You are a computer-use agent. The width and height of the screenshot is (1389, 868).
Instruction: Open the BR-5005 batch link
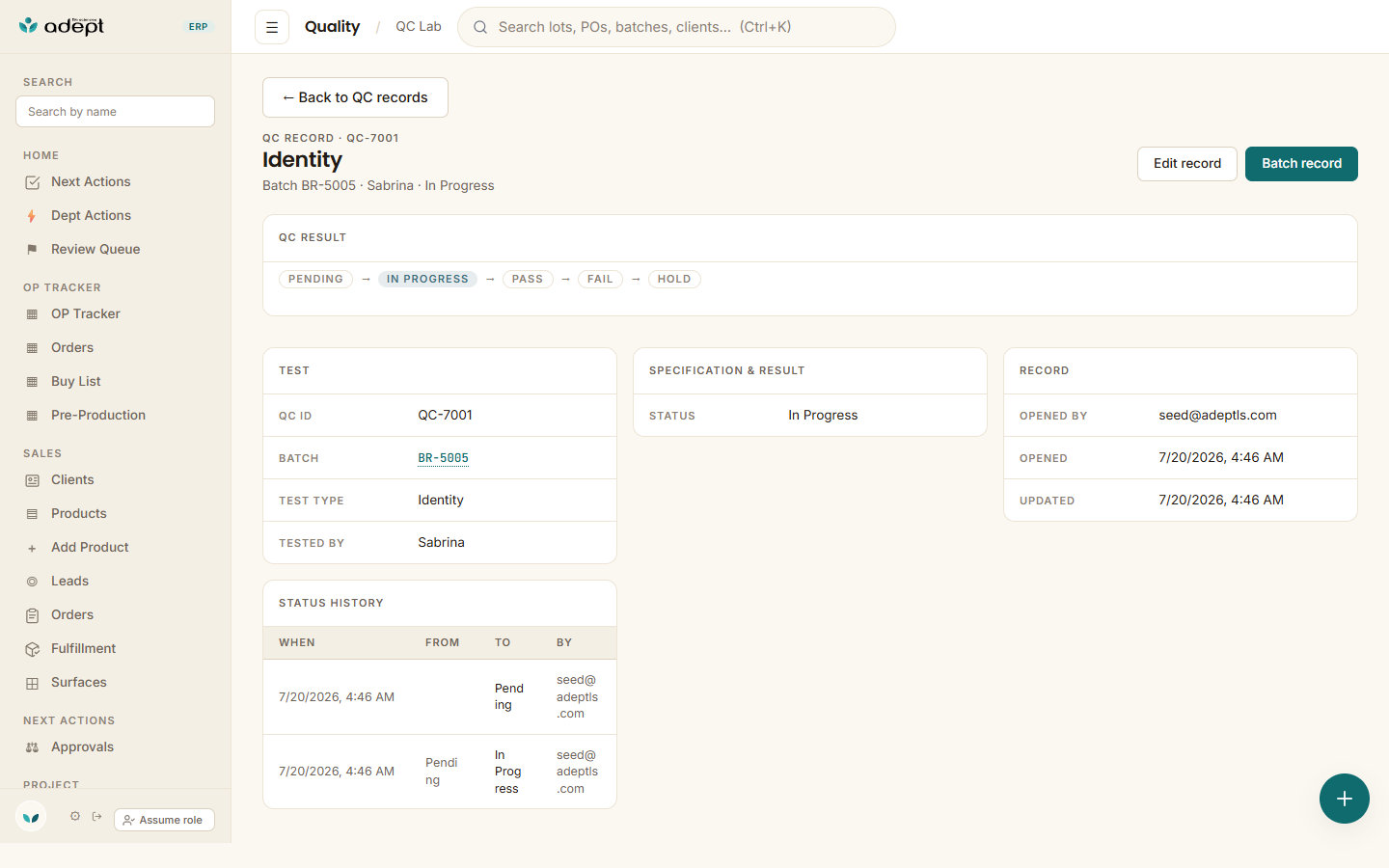coord(443,458)
